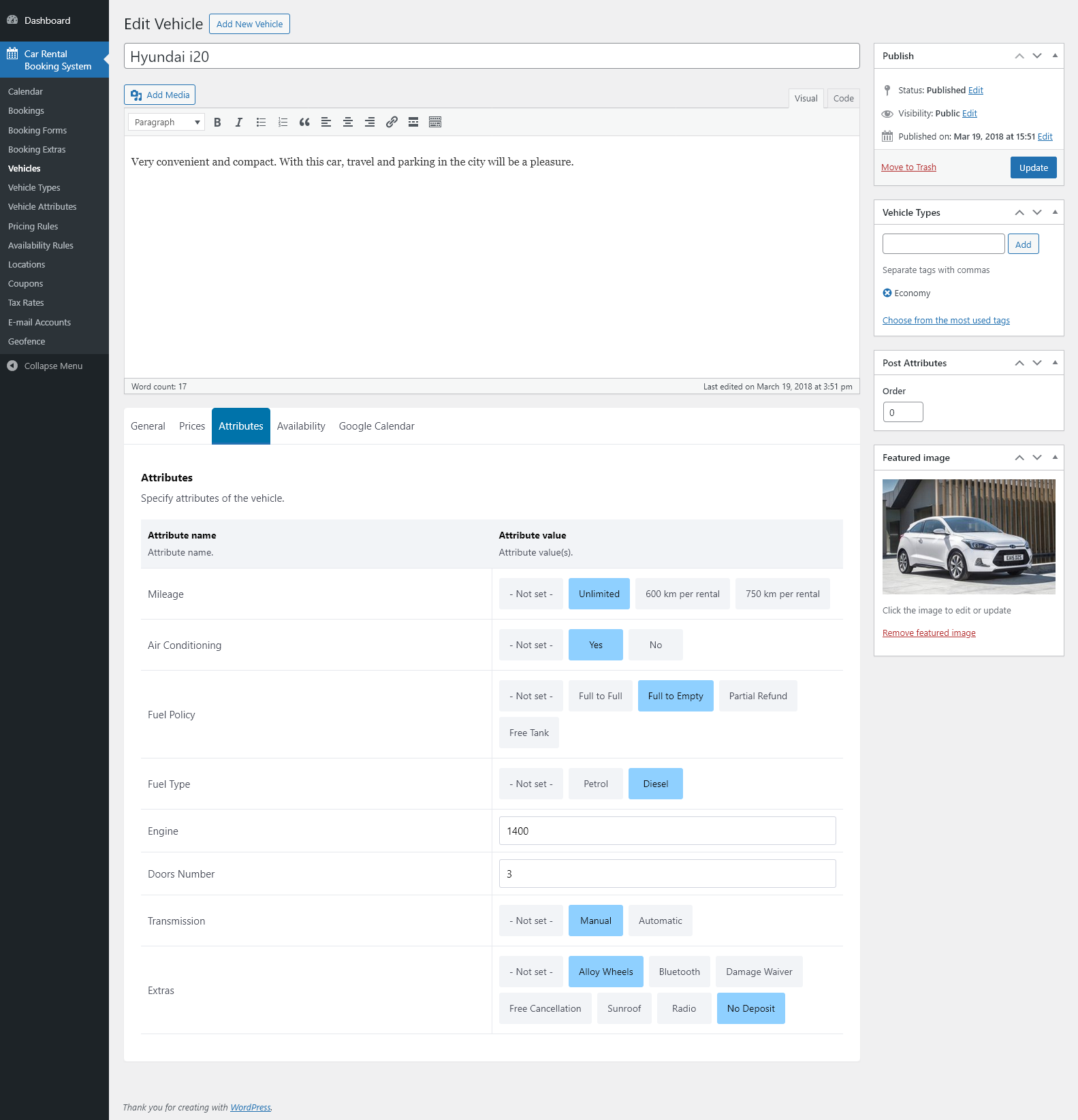Screen dimensions: 1078x1120
Task: Click the Doors Number field
Action: [667, 874]
